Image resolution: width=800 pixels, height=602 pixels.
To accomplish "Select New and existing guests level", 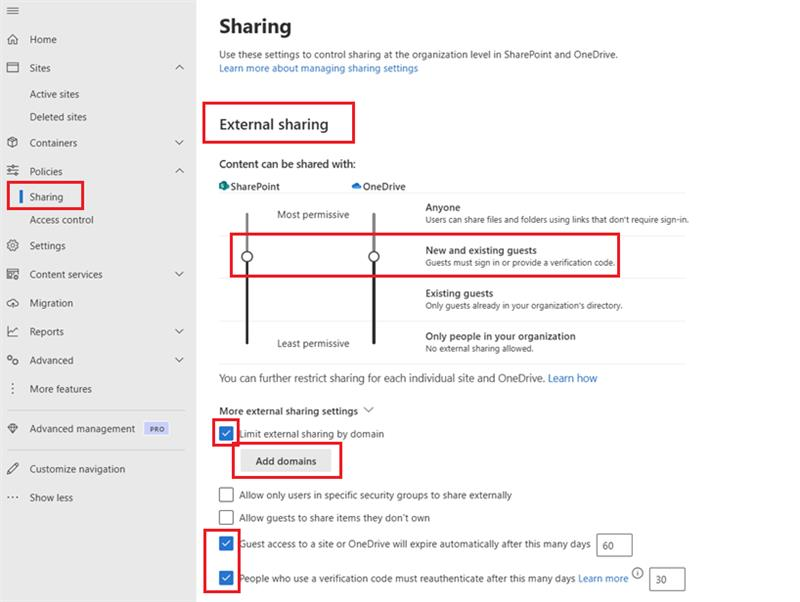I will (x=481, y=250).
